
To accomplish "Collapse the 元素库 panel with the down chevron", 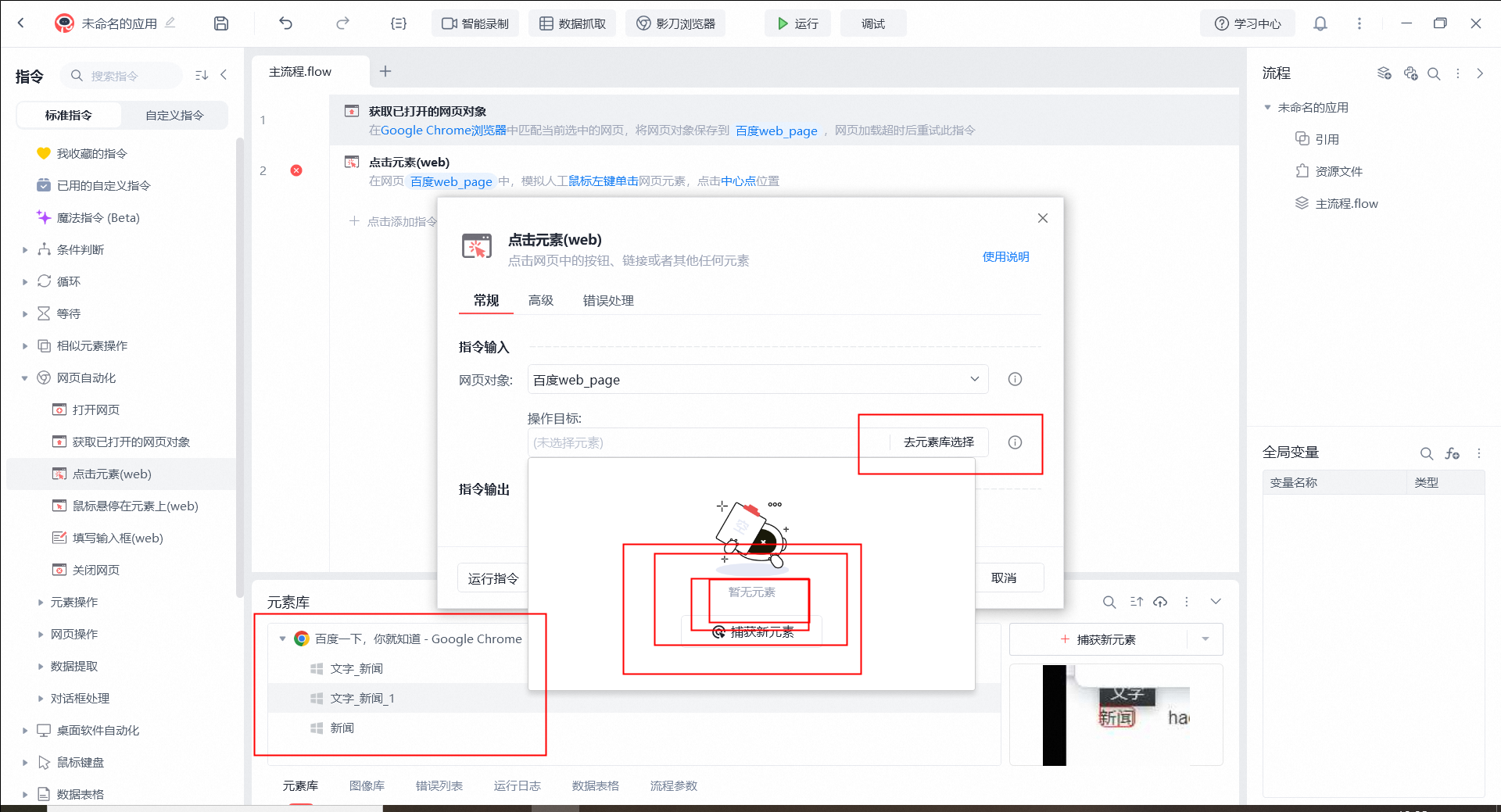I will pos(1216,602).
